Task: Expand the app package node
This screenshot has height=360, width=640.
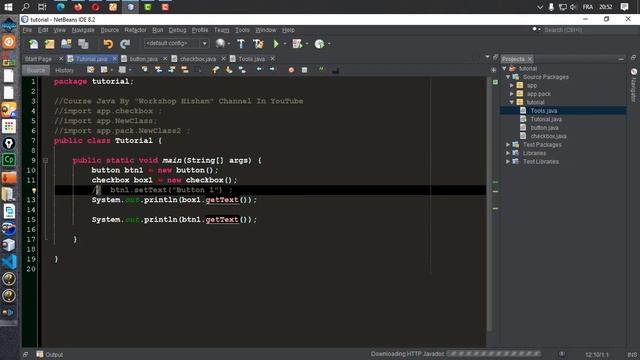Action: 512,86
